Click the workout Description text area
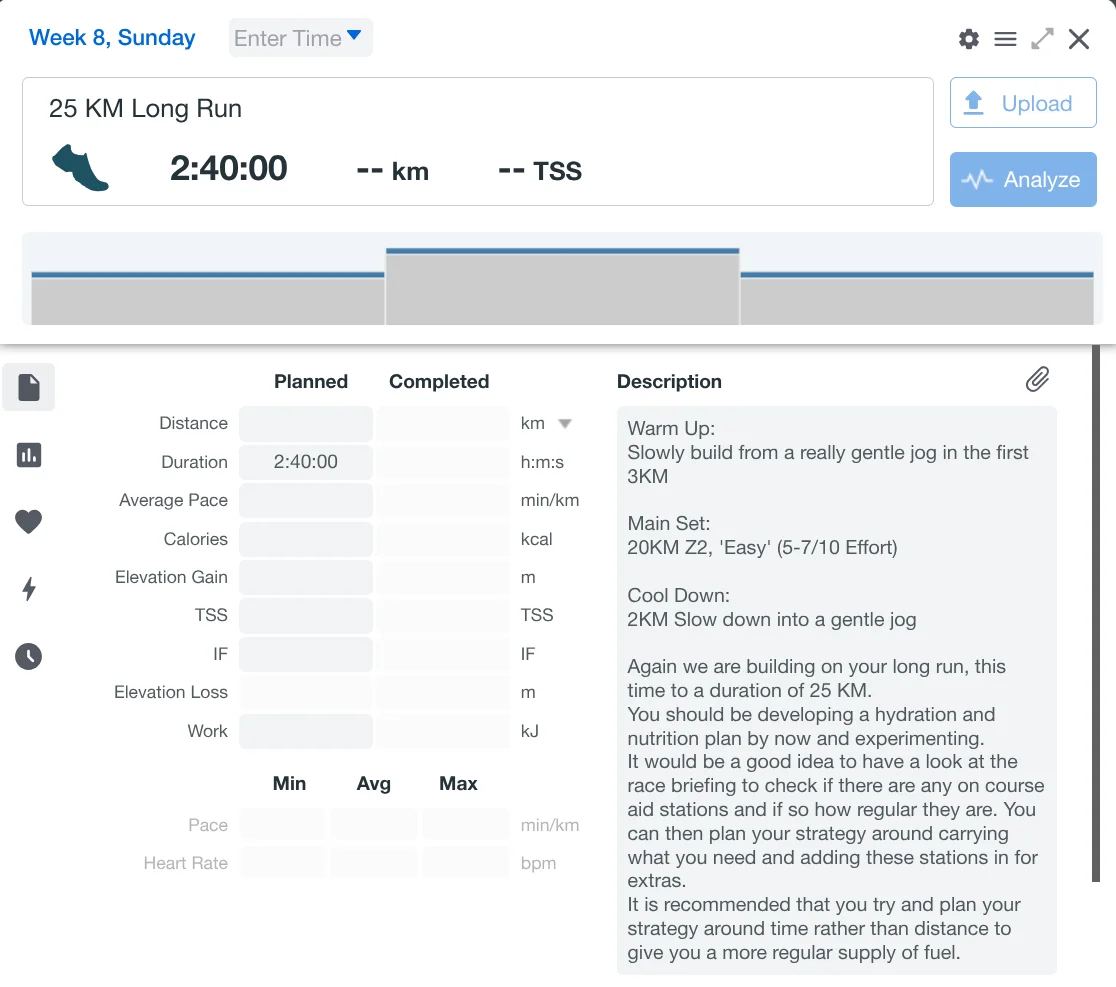This screenshot has width=1116, height=987. 836,690
